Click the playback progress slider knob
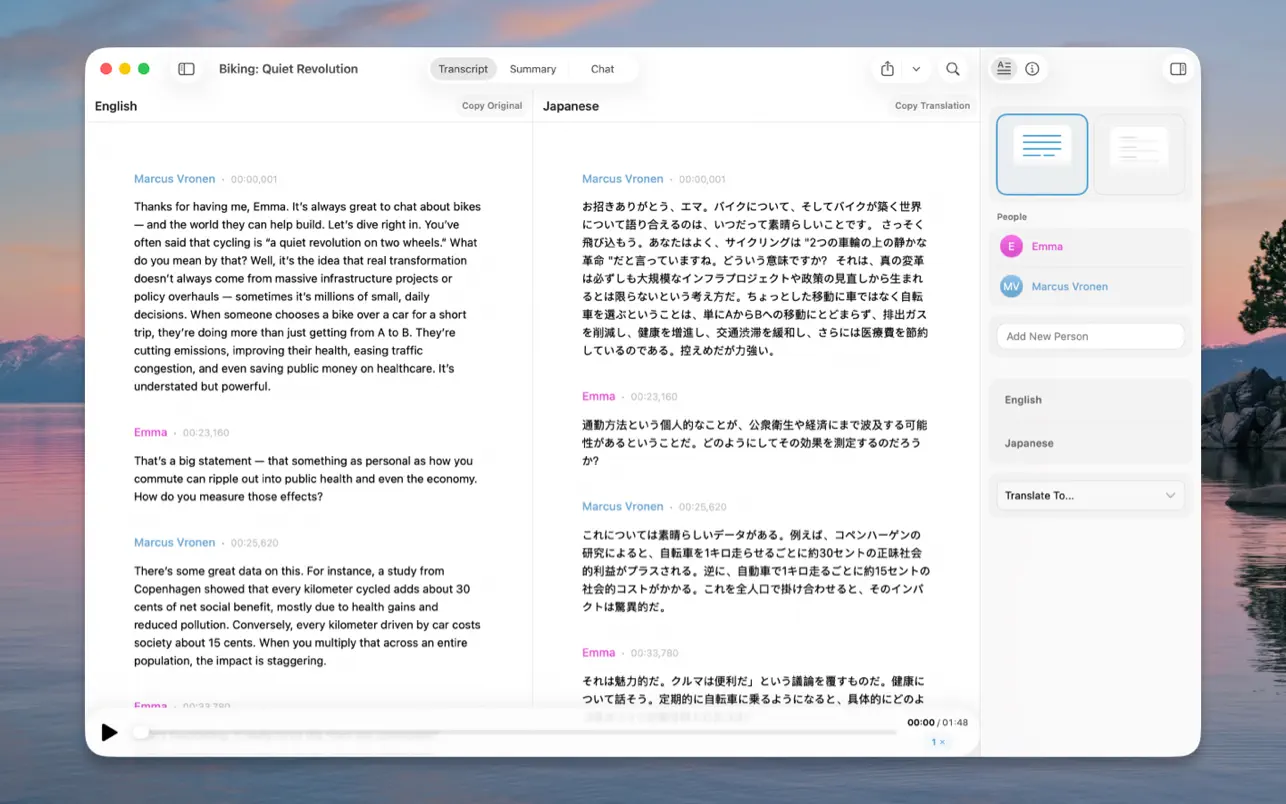The image size is (1286, 804). click(x=141, y=732)
